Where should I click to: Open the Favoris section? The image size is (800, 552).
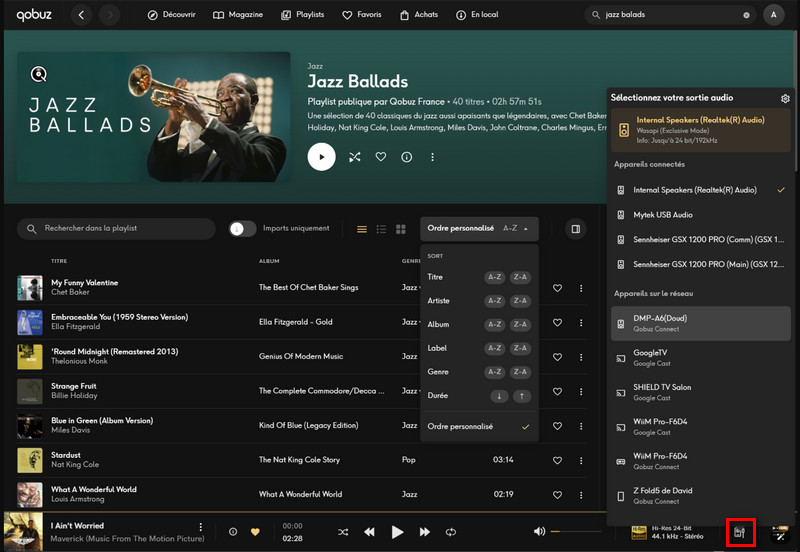pos(362,15)
